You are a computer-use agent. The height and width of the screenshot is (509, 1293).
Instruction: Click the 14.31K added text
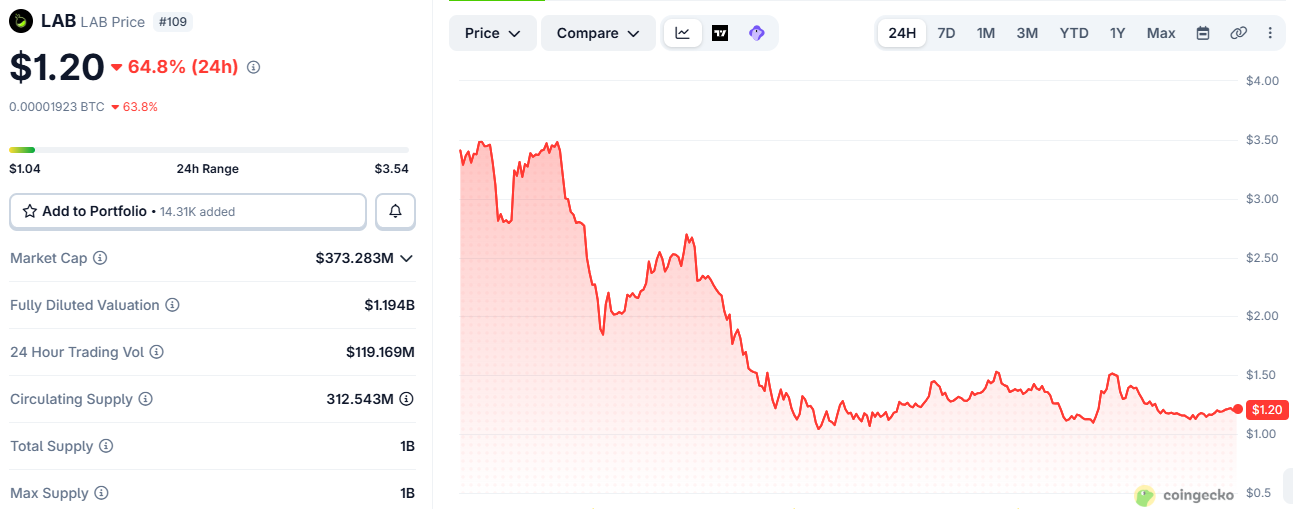tap(198, 212)
